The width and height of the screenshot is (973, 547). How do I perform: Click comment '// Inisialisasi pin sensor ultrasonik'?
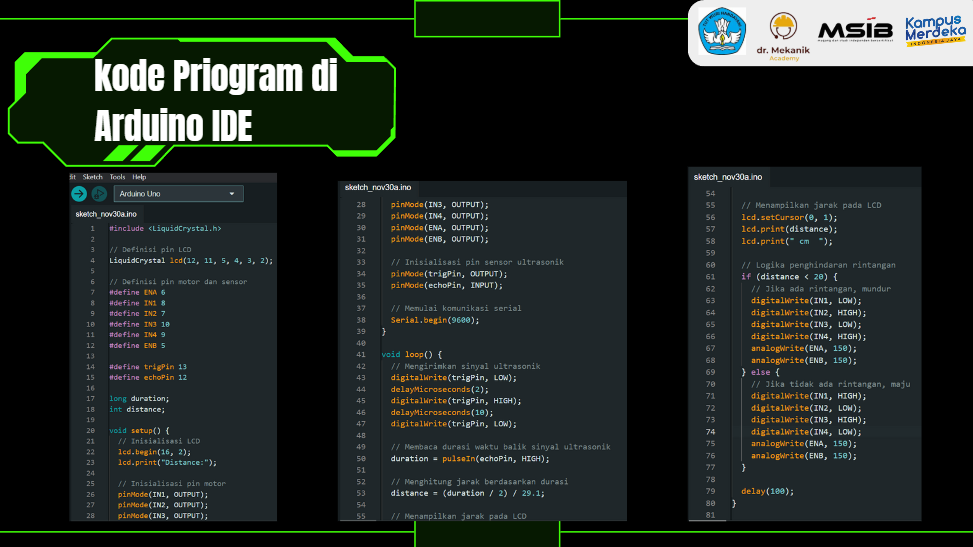pos(477,262)
